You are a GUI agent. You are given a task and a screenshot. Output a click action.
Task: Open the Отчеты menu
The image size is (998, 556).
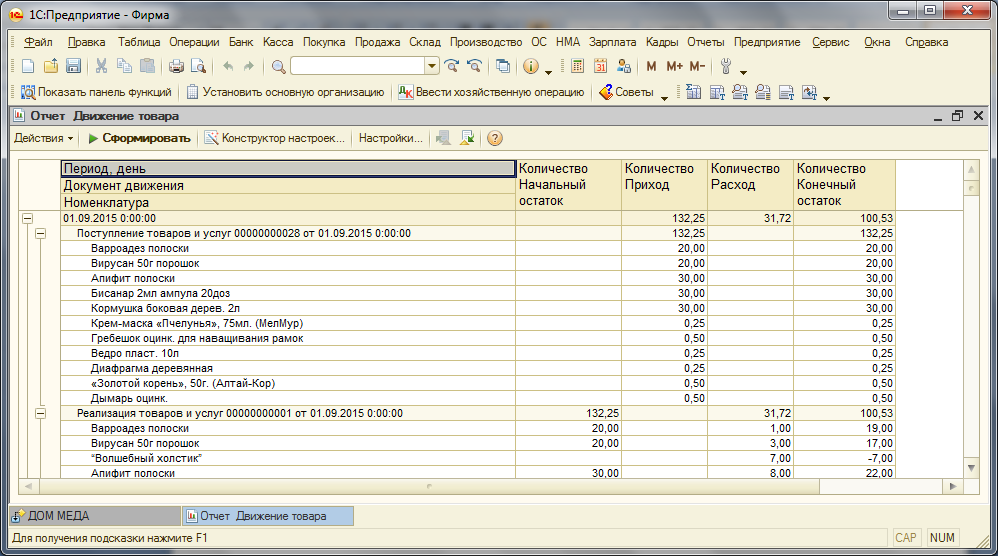click(705, 42)
